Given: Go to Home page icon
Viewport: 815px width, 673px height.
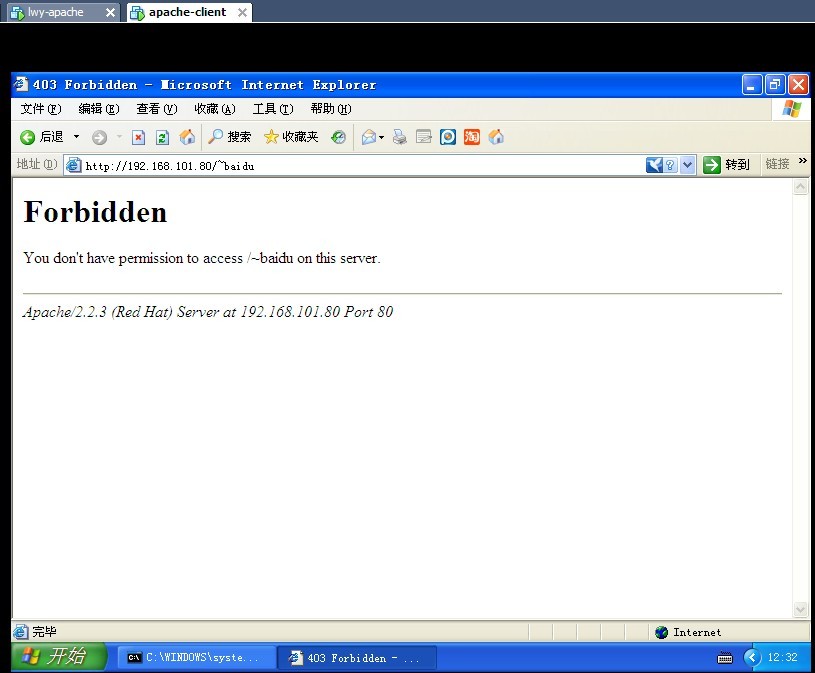Looking at the screenshot, I should pos(187,137).
